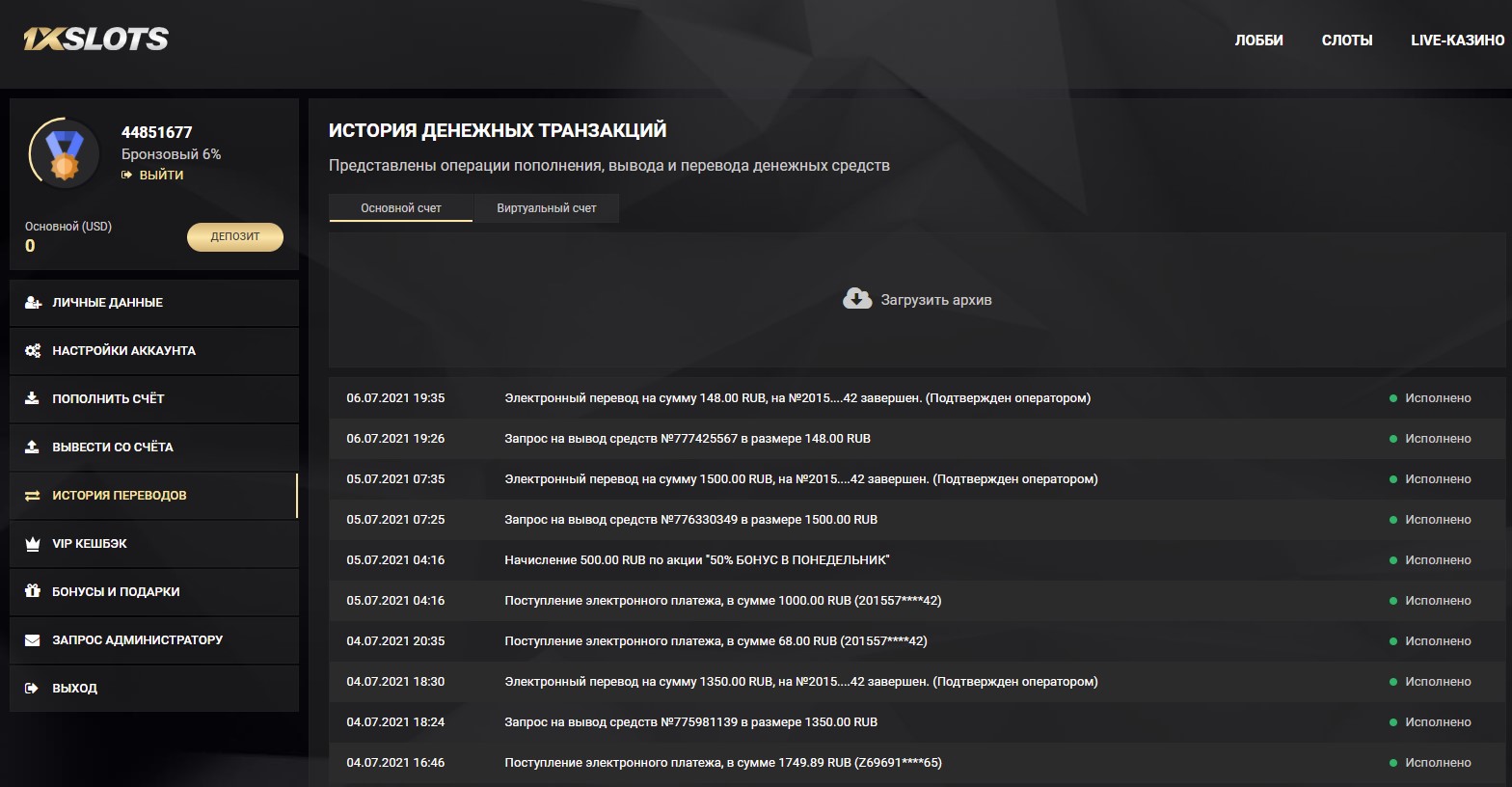Open Запрос администратору in the sidebar
The image size is (1512, 787).
[x=154, y=639]
